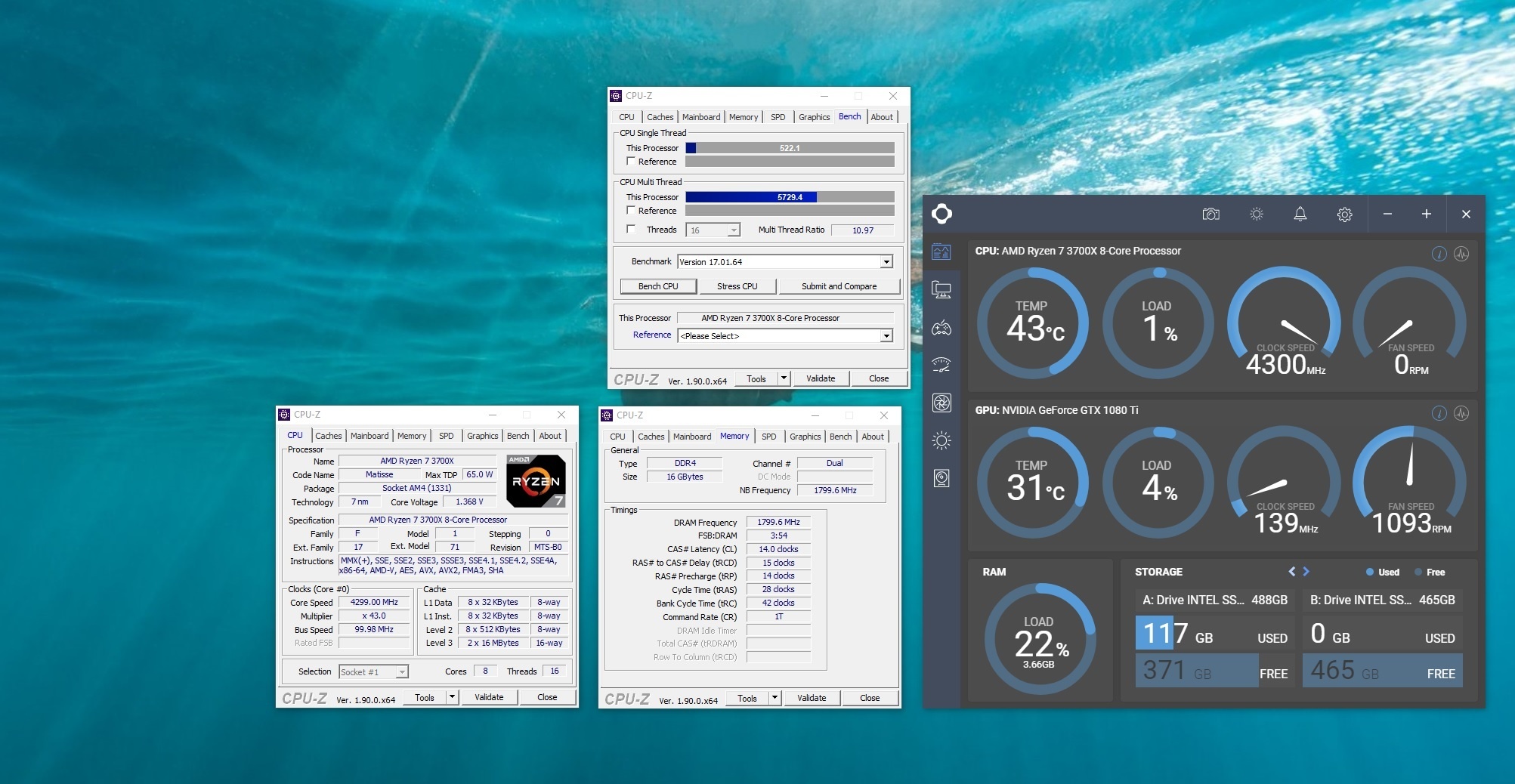Click B: Drive INTEL SS... 465GB header
The image size is (1515, 784).
[x=1382, y=600]
